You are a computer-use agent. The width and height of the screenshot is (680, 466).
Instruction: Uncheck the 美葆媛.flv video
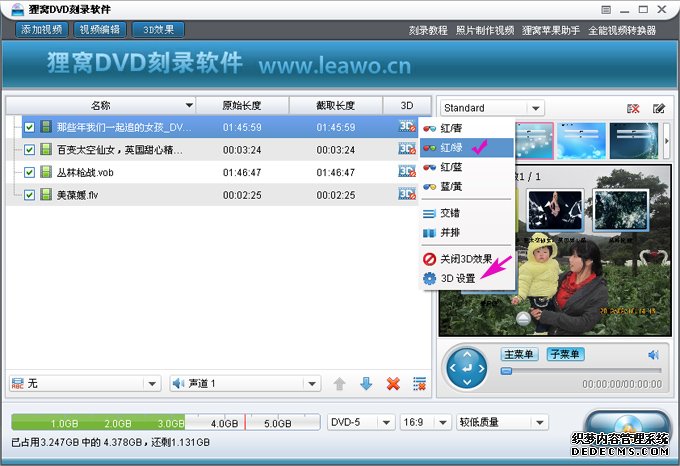click(x=29, y=195)
